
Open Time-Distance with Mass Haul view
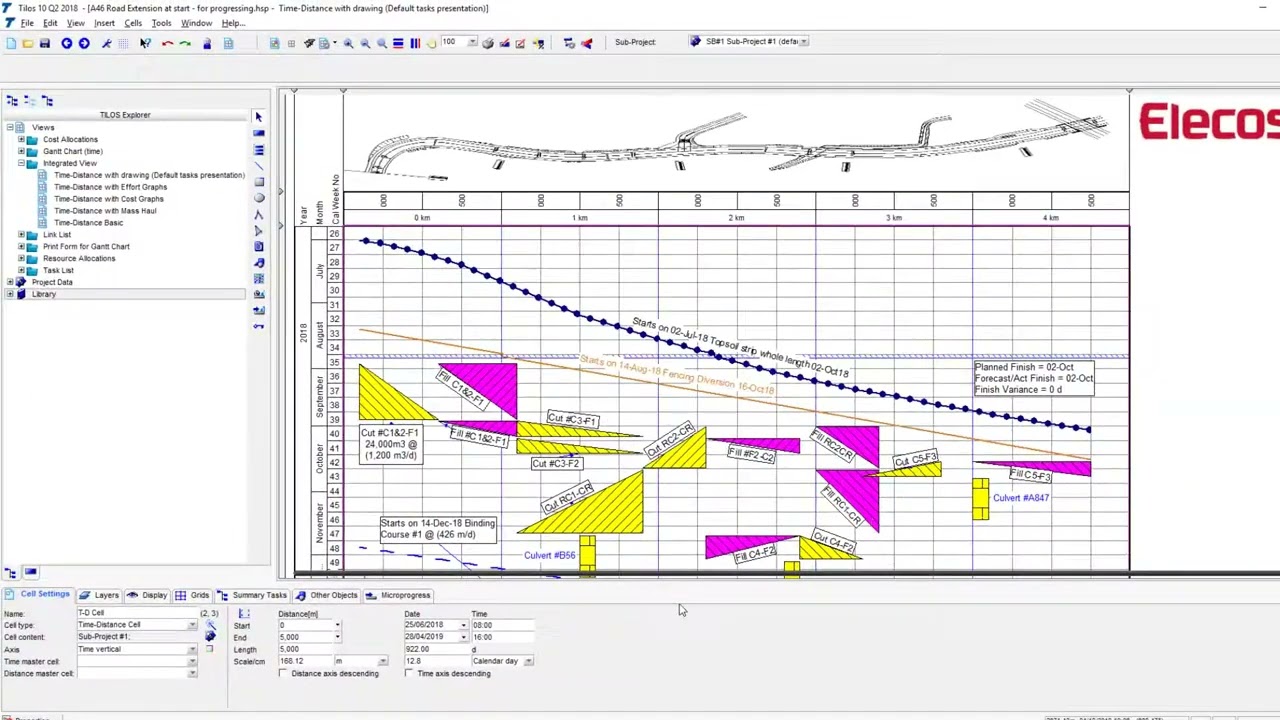105,211
